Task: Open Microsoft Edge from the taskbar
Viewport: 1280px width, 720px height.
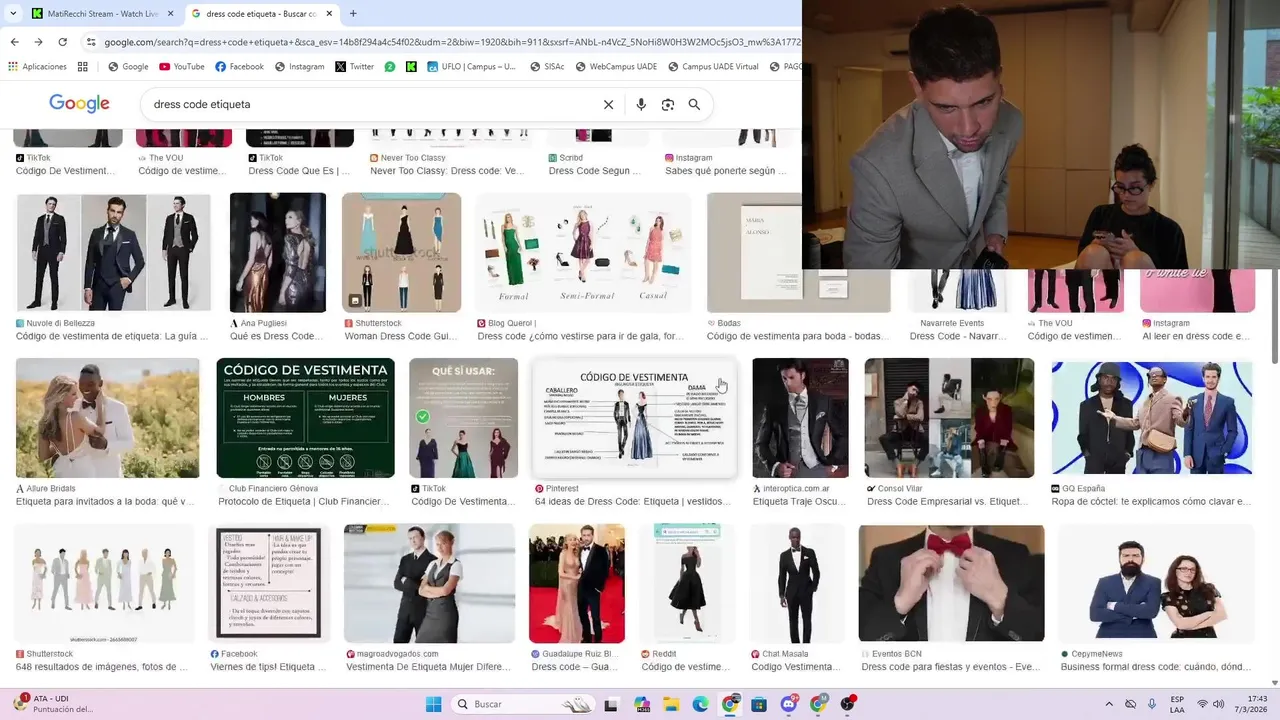Action: point(700,704)
